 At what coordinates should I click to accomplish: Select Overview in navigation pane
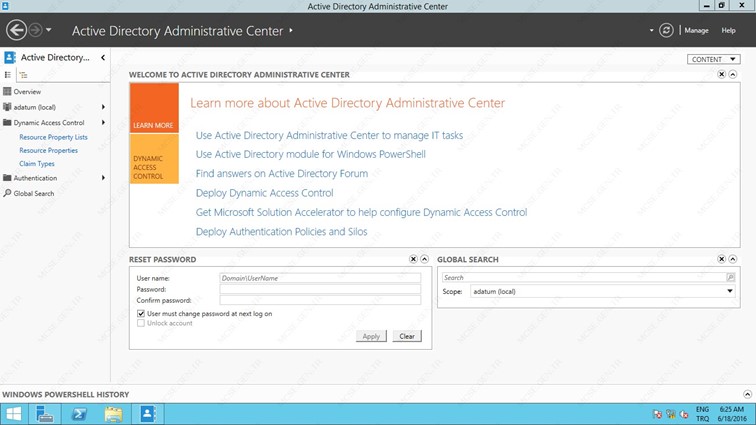(x=27, y=92)
